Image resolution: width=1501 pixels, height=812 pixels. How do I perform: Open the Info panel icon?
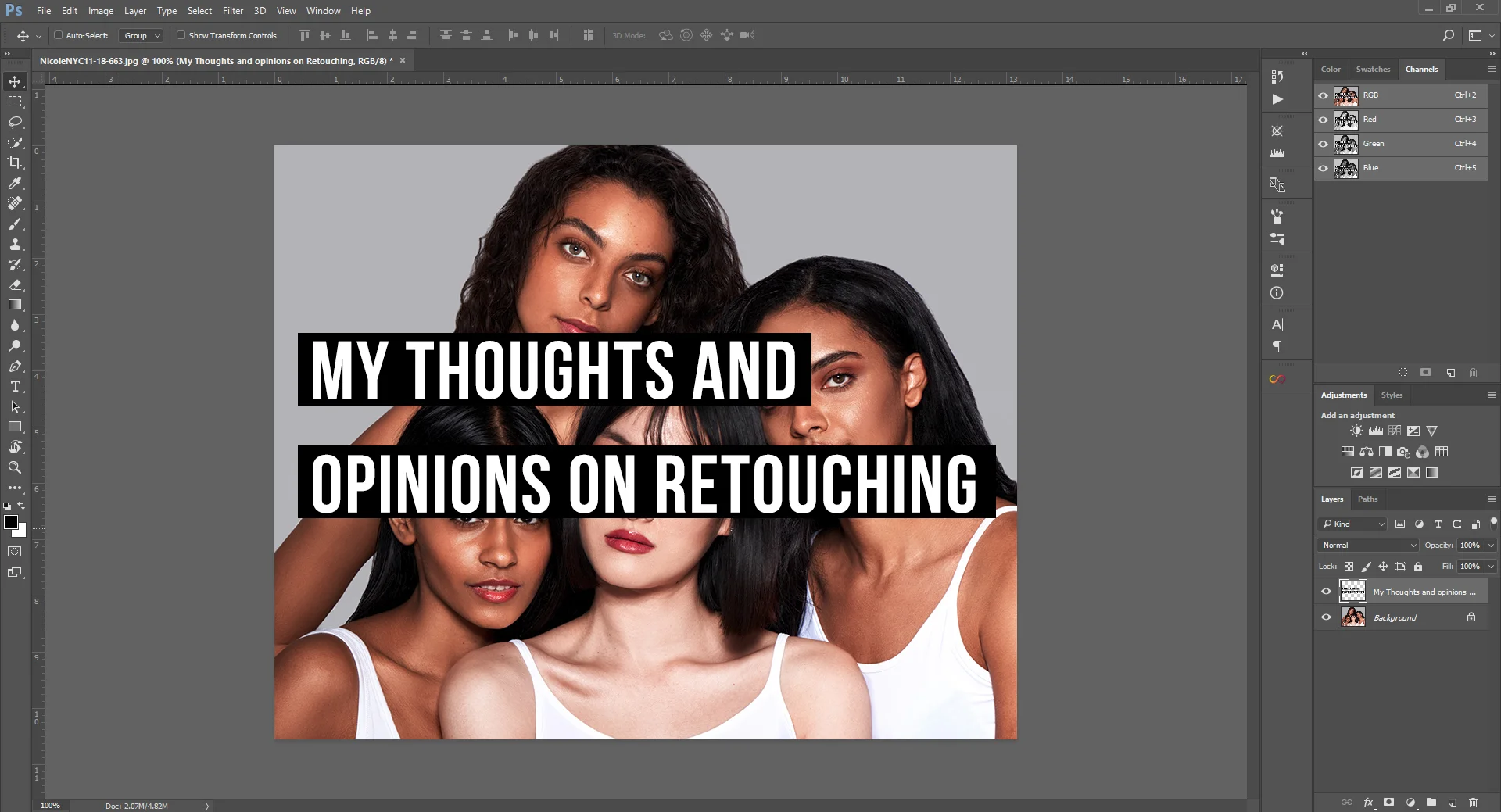1277,293
